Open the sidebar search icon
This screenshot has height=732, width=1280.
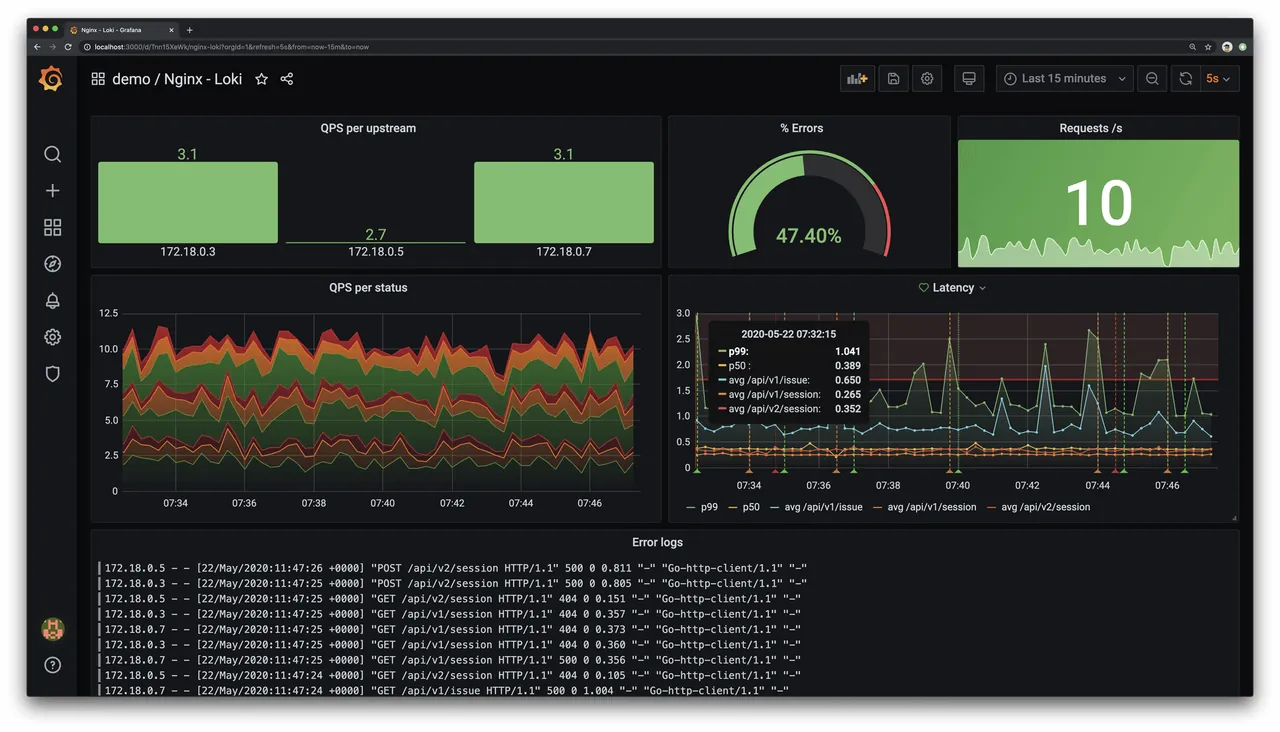[53, 154]
